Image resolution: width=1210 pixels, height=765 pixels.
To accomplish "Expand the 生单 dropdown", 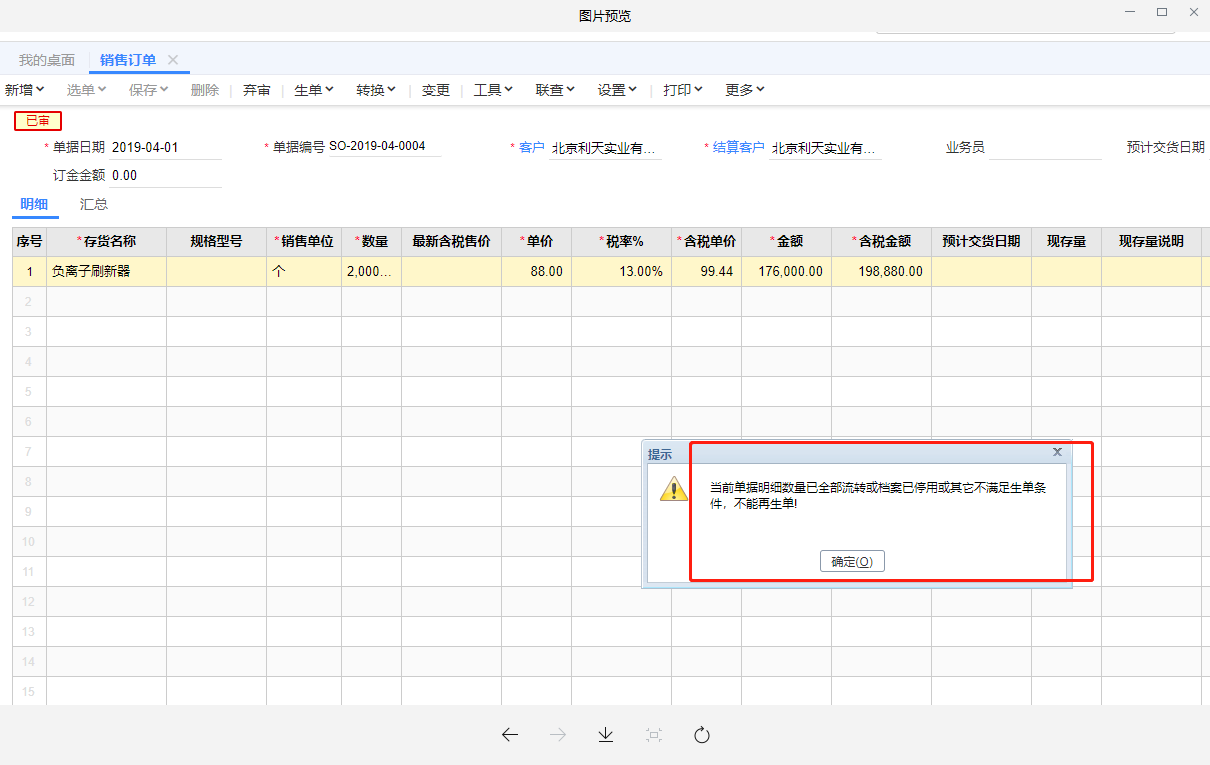I will pos(314,90).
